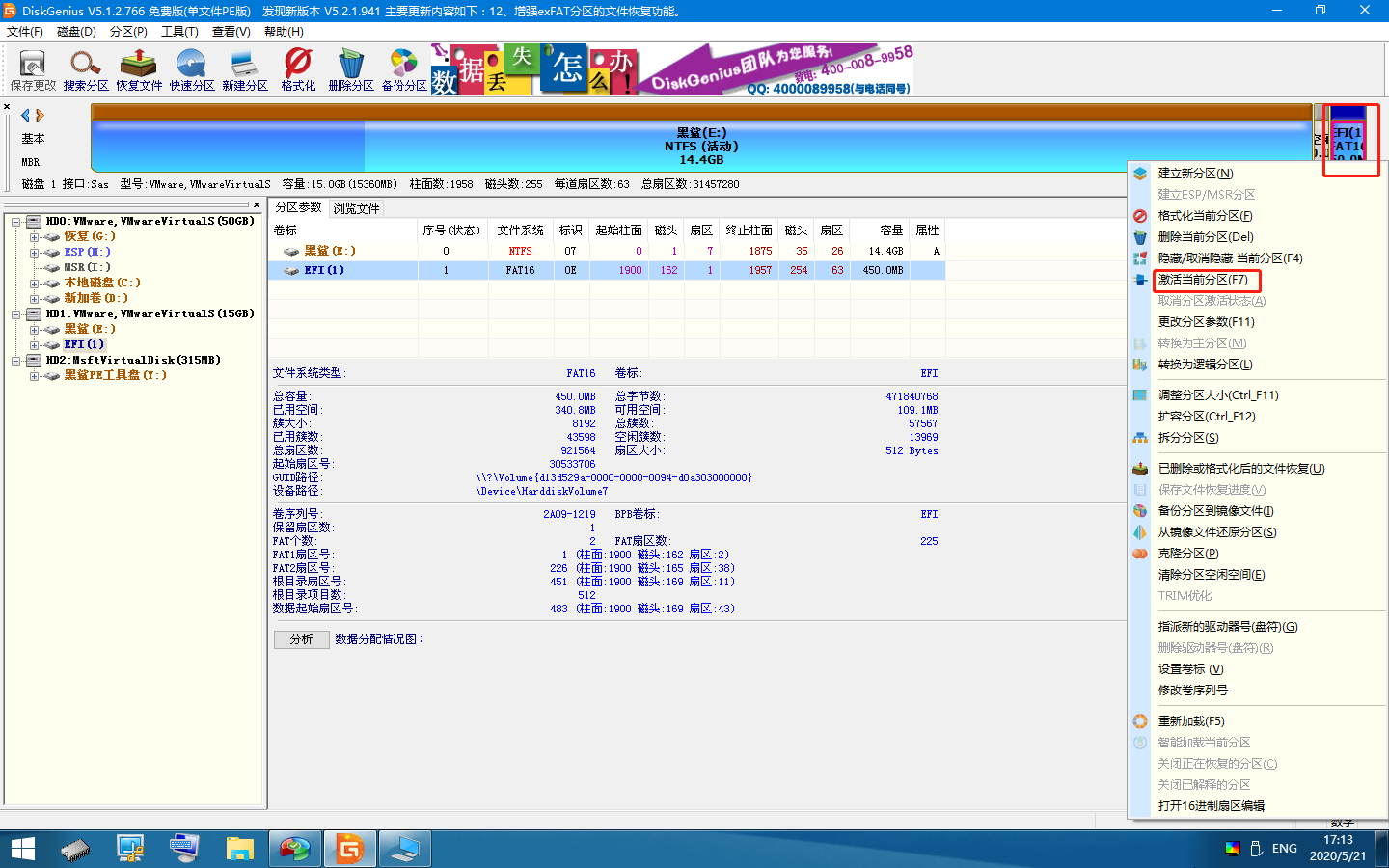Image resolution: width=1389 pixels, height=868 pixels.
Task: Click the 格式化当前分区 menu icon
Action: [x=1140, y=216]
